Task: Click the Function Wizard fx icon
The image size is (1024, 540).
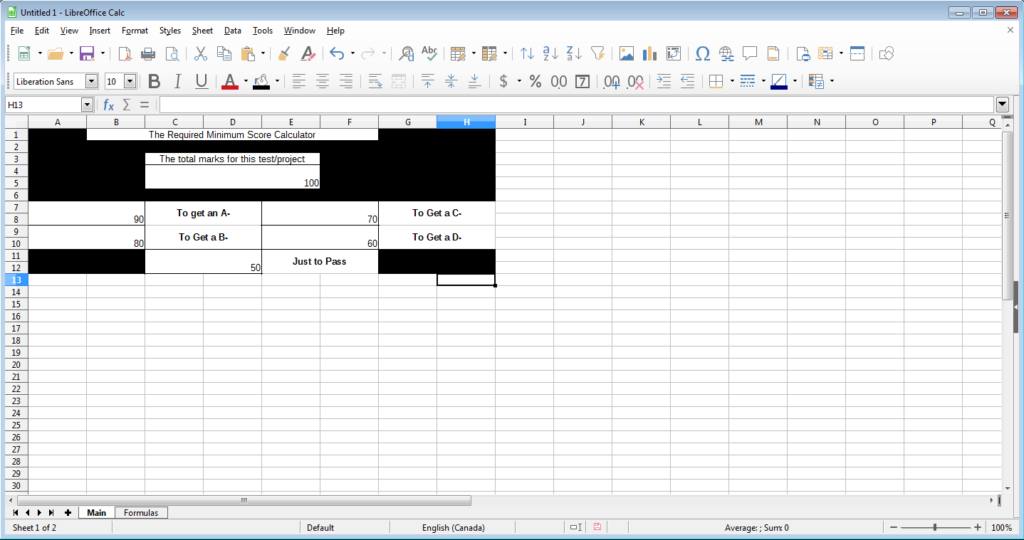Action: click(108, 105)
